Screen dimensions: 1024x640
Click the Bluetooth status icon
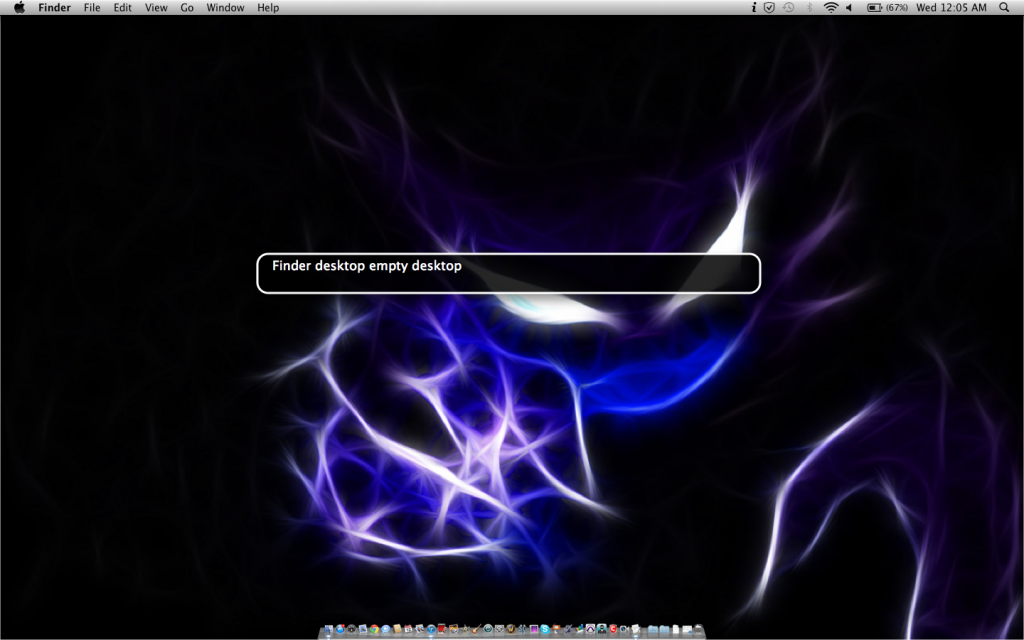coord(810,8)
